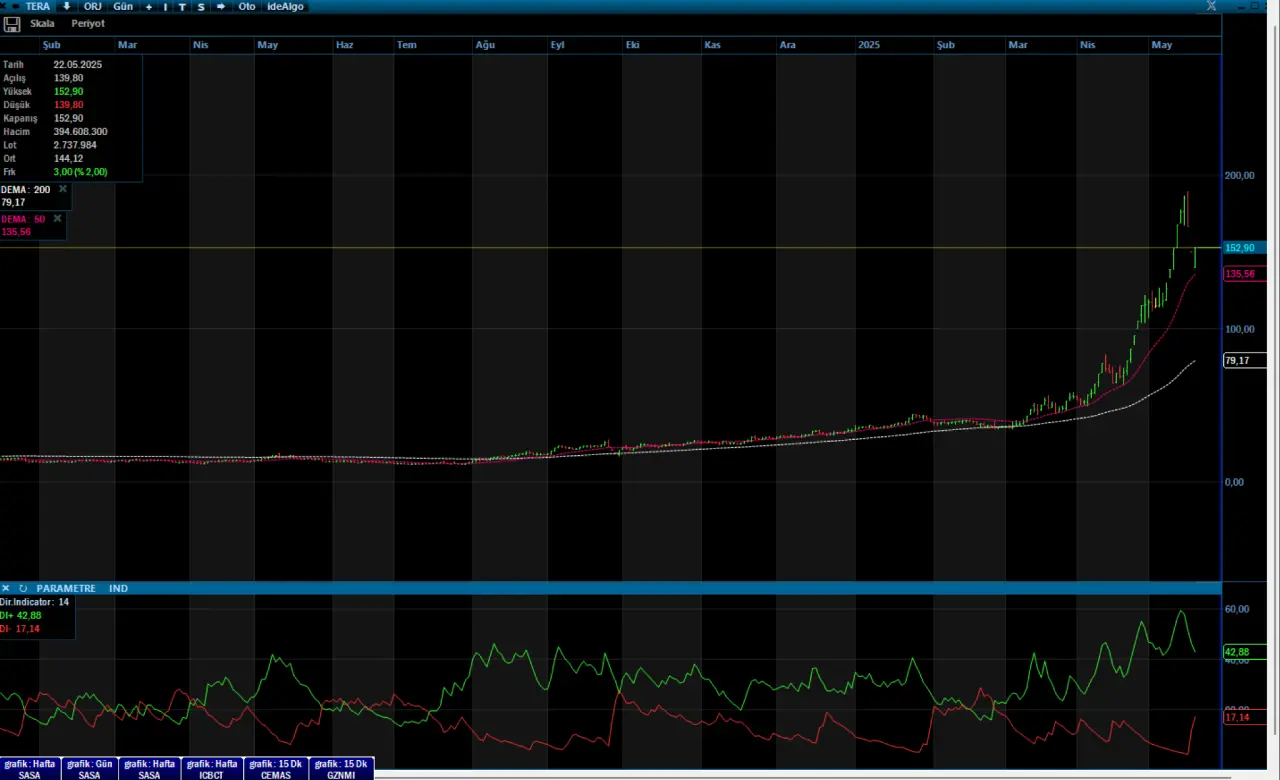Image resolution: width=1280 pixels, height=780 pixels.
Task: Click the T toolbar icon
Action: pos(182,6)
